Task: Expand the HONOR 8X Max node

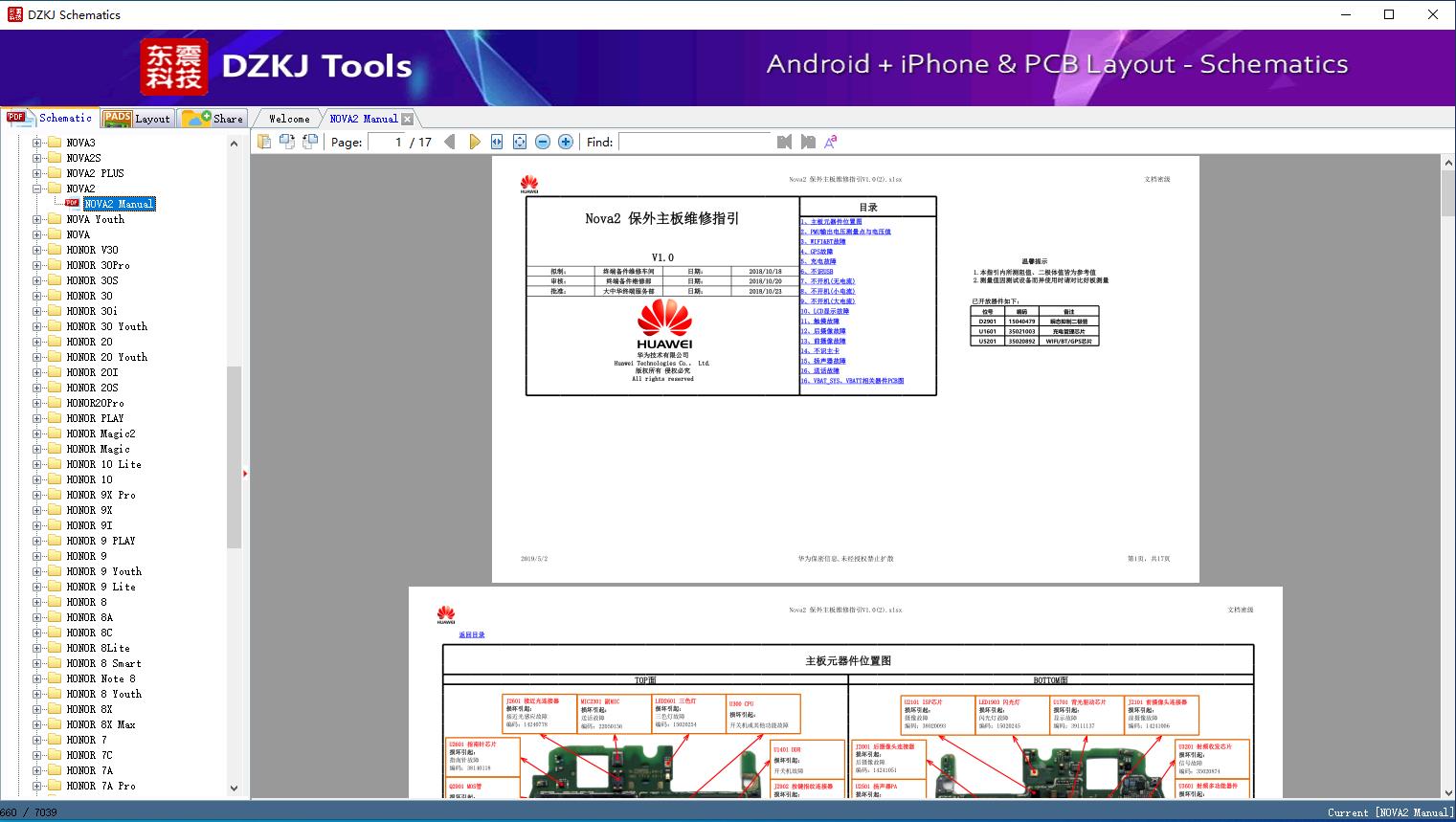Action: [36, 724]
